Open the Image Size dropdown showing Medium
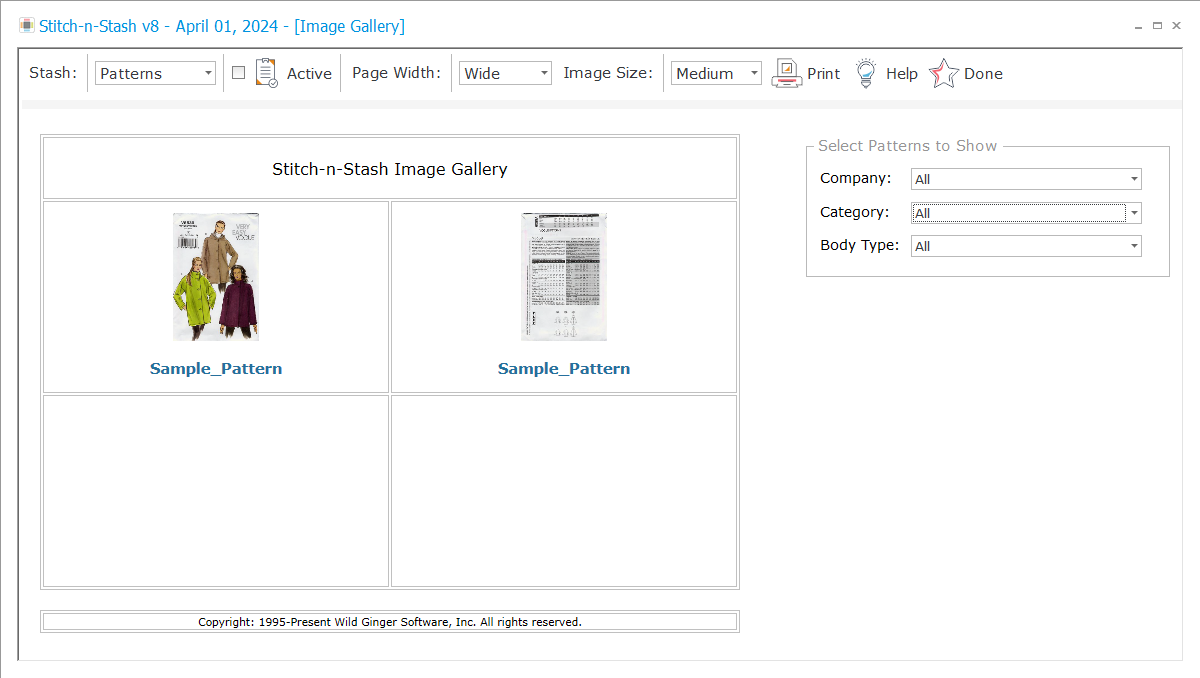 click(x=716, y=73)
